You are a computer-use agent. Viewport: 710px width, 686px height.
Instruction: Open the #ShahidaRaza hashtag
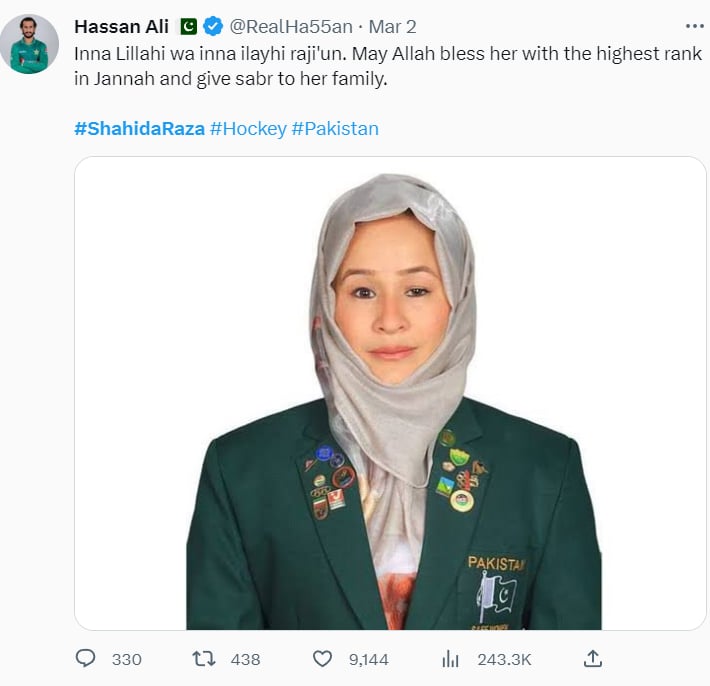point(139,129)
